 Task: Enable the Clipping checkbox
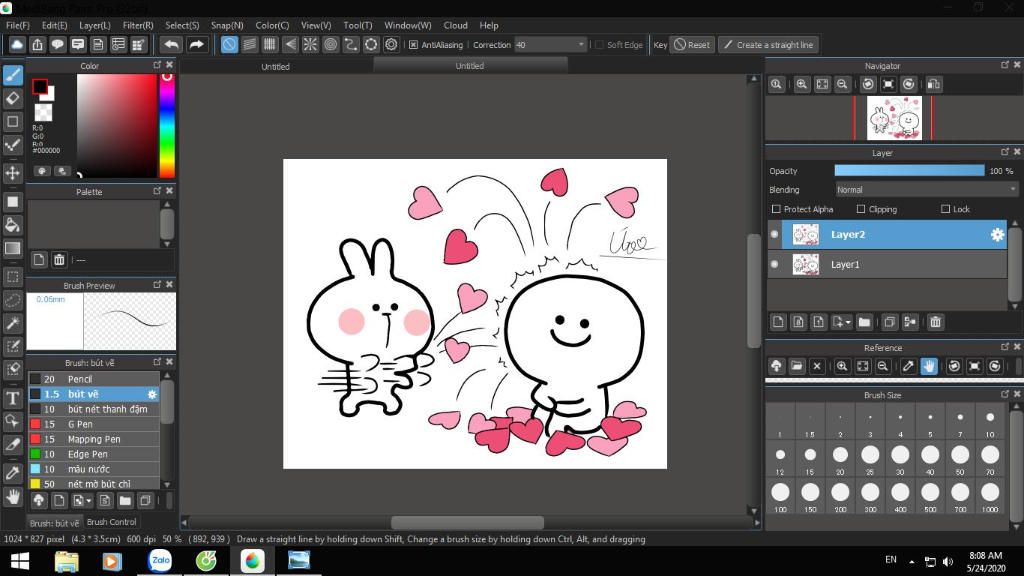point(861,209)
